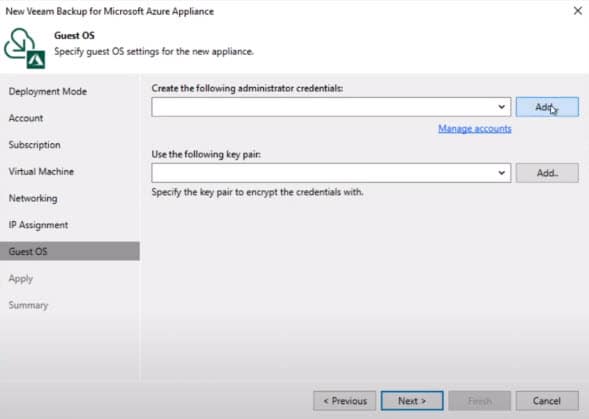Click the Previous button

[x=344, y=401]
